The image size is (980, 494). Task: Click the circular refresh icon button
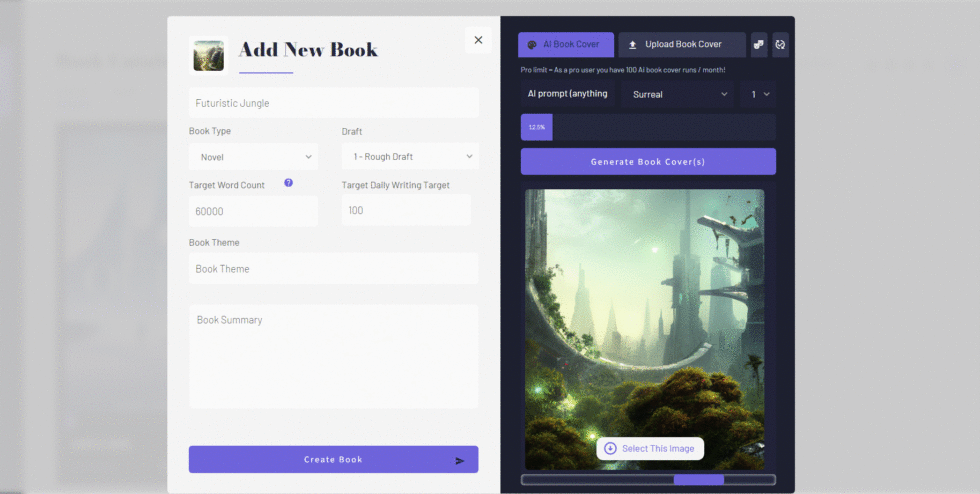point(780,45)
